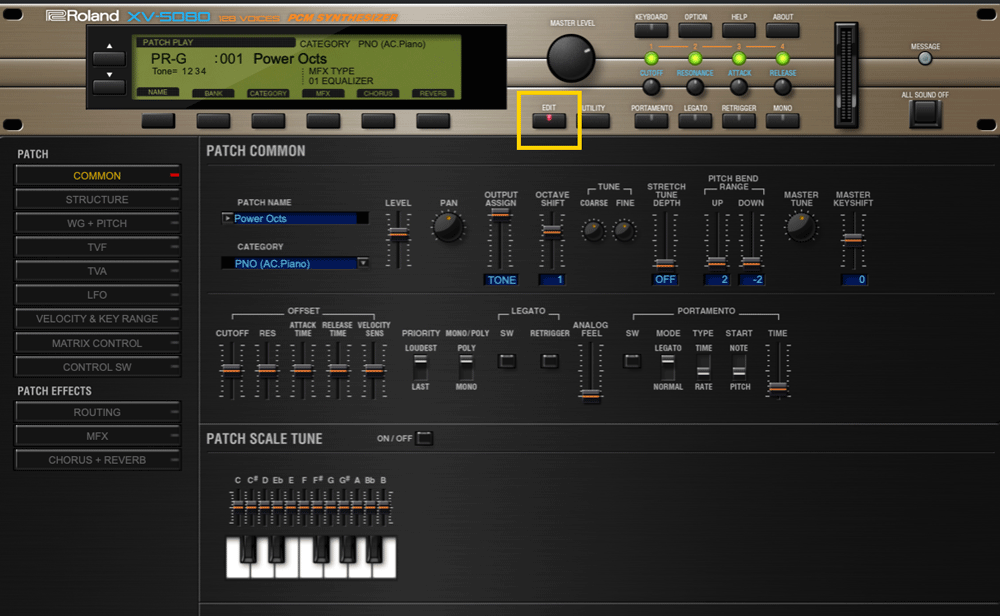Click the Master Tune knob

pyautogui.click(x=801, y=226)
